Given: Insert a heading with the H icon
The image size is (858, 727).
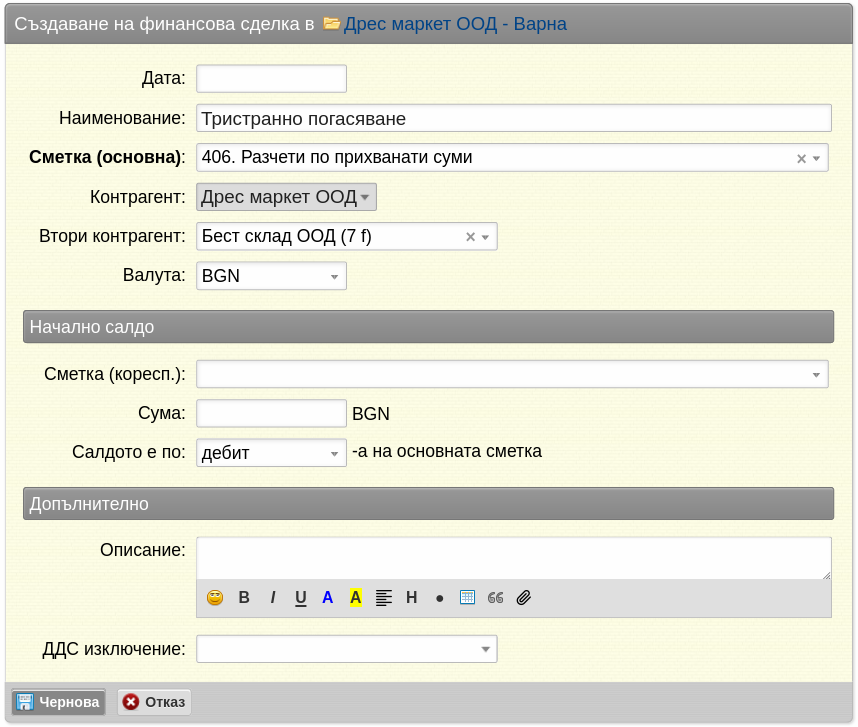Looking at the screenshot, I should click(x=411, y=597).
